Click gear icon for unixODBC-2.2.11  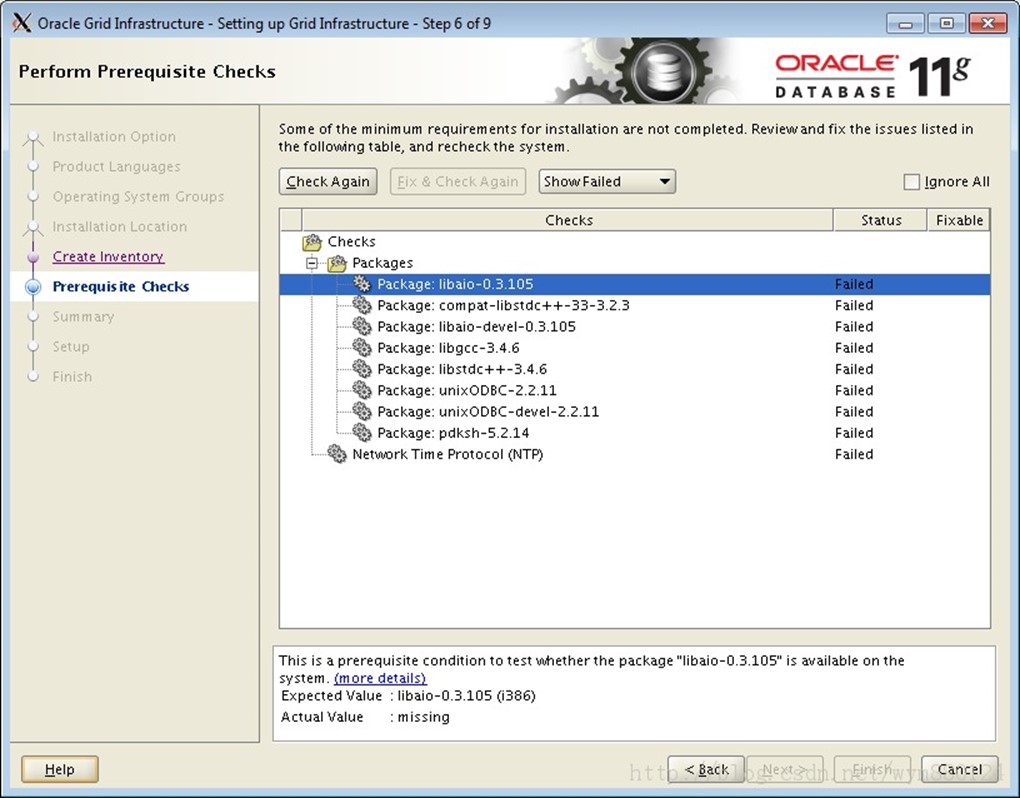(362, 391)
